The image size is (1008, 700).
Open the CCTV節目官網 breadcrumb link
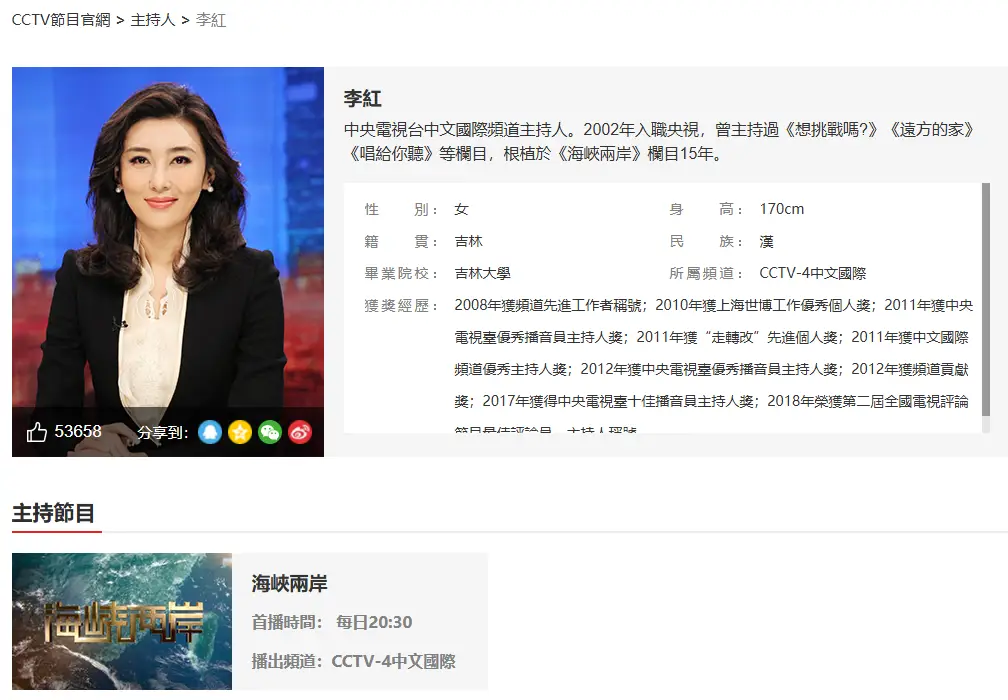pyautogui.click(x=61, y=20)
